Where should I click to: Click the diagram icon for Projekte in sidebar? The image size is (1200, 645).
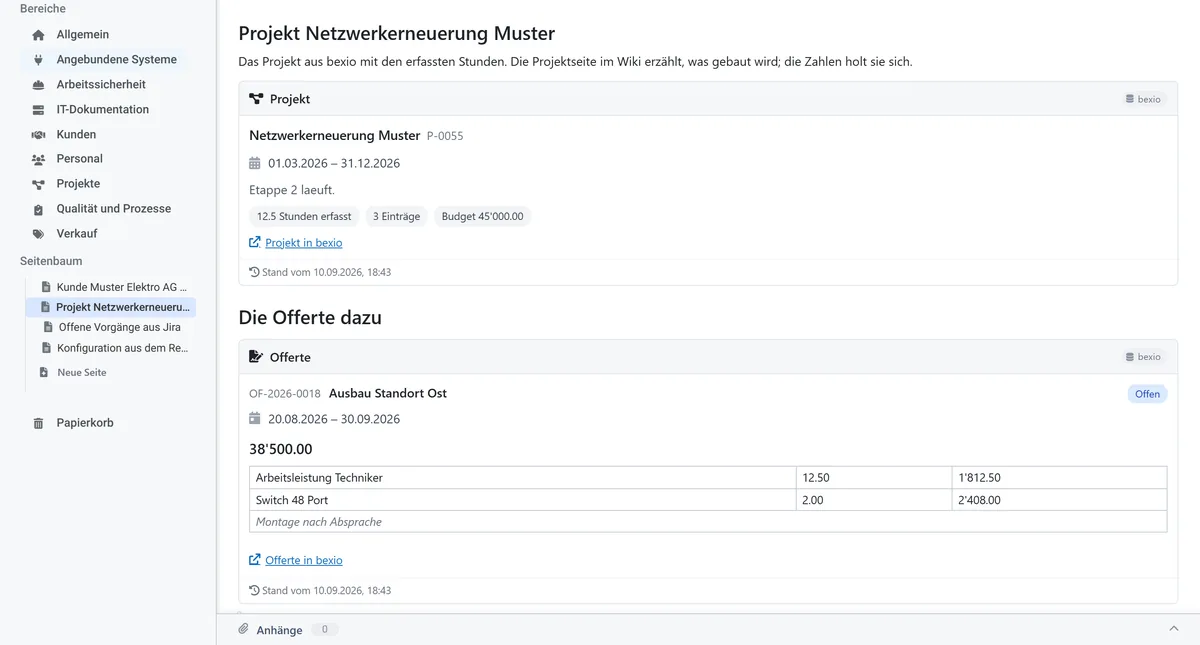tap(38, 184)
